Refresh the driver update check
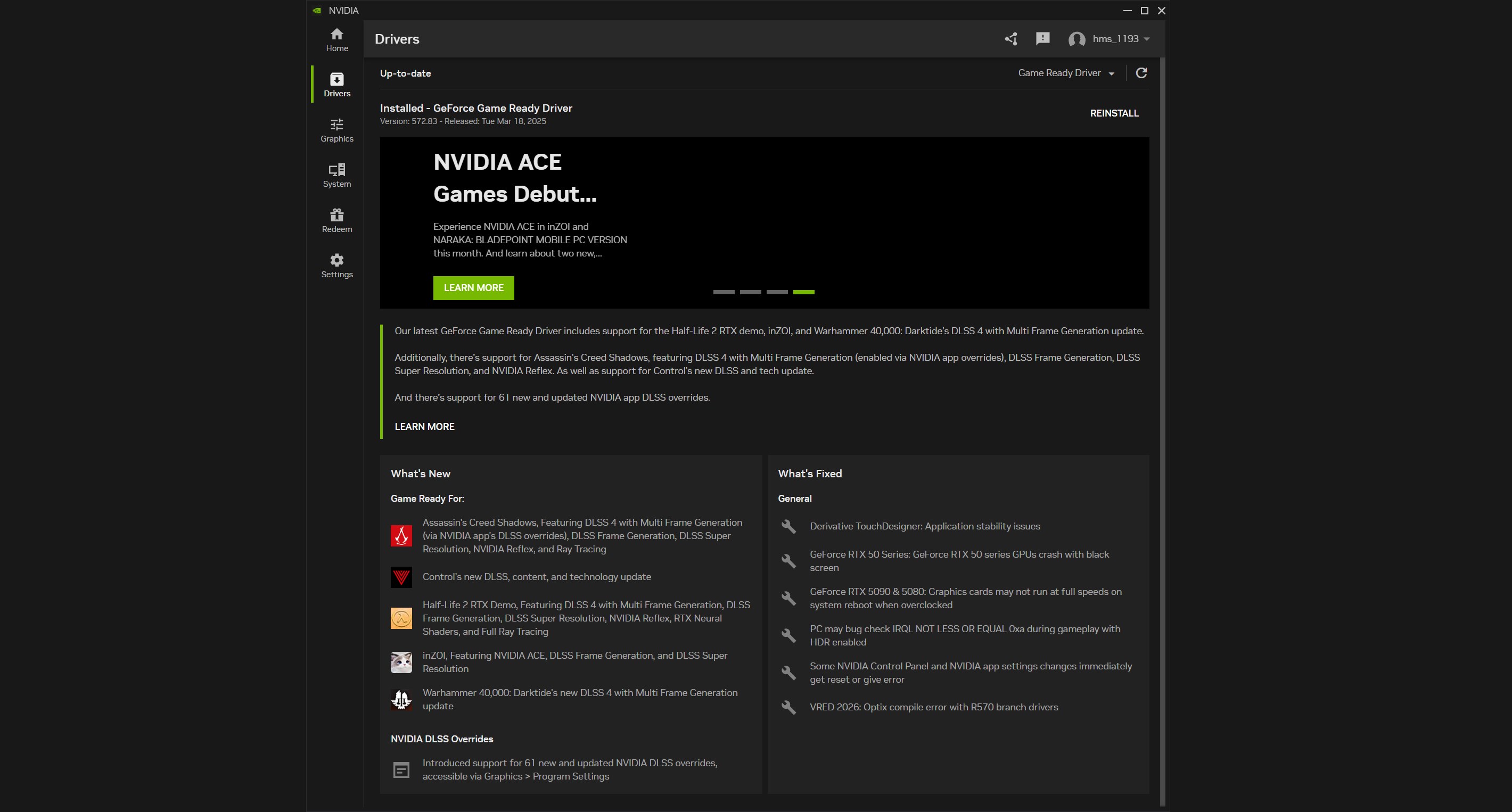 coord(1141,73)
